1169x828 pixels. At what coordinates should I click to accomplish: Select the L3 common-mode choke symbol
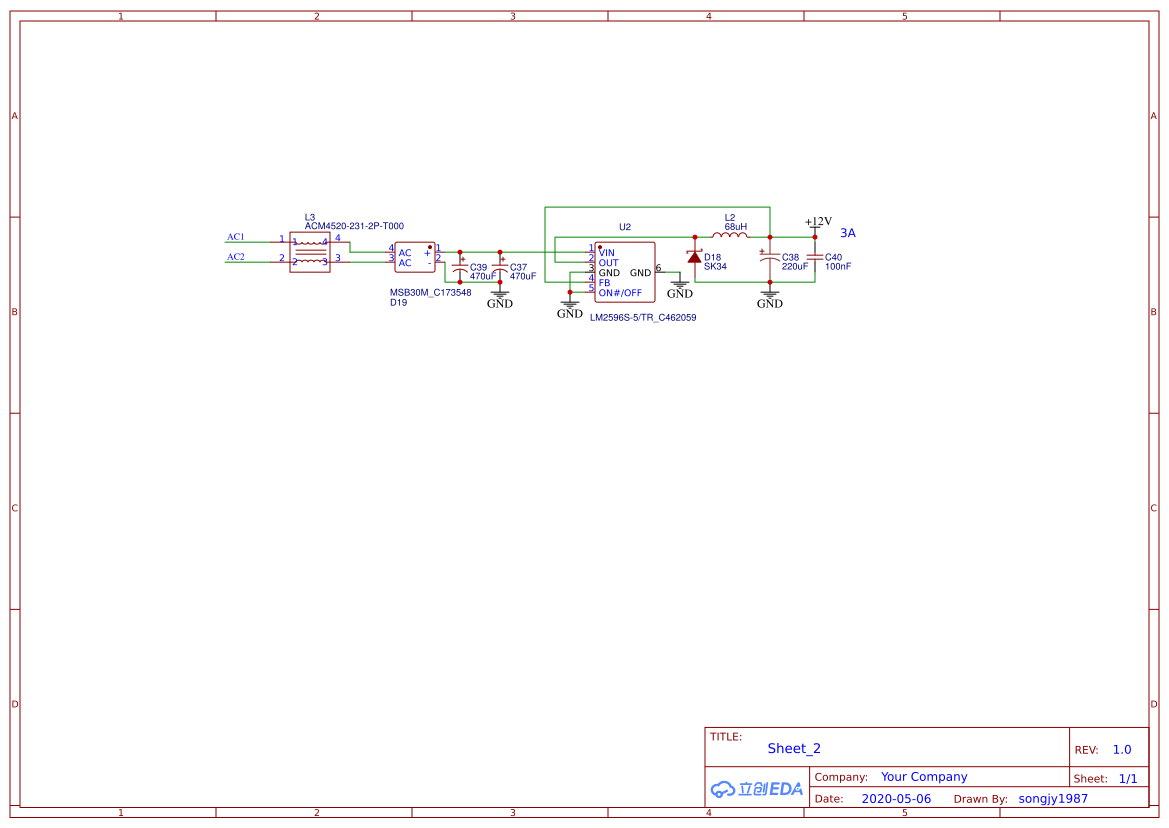pos(310,252)
